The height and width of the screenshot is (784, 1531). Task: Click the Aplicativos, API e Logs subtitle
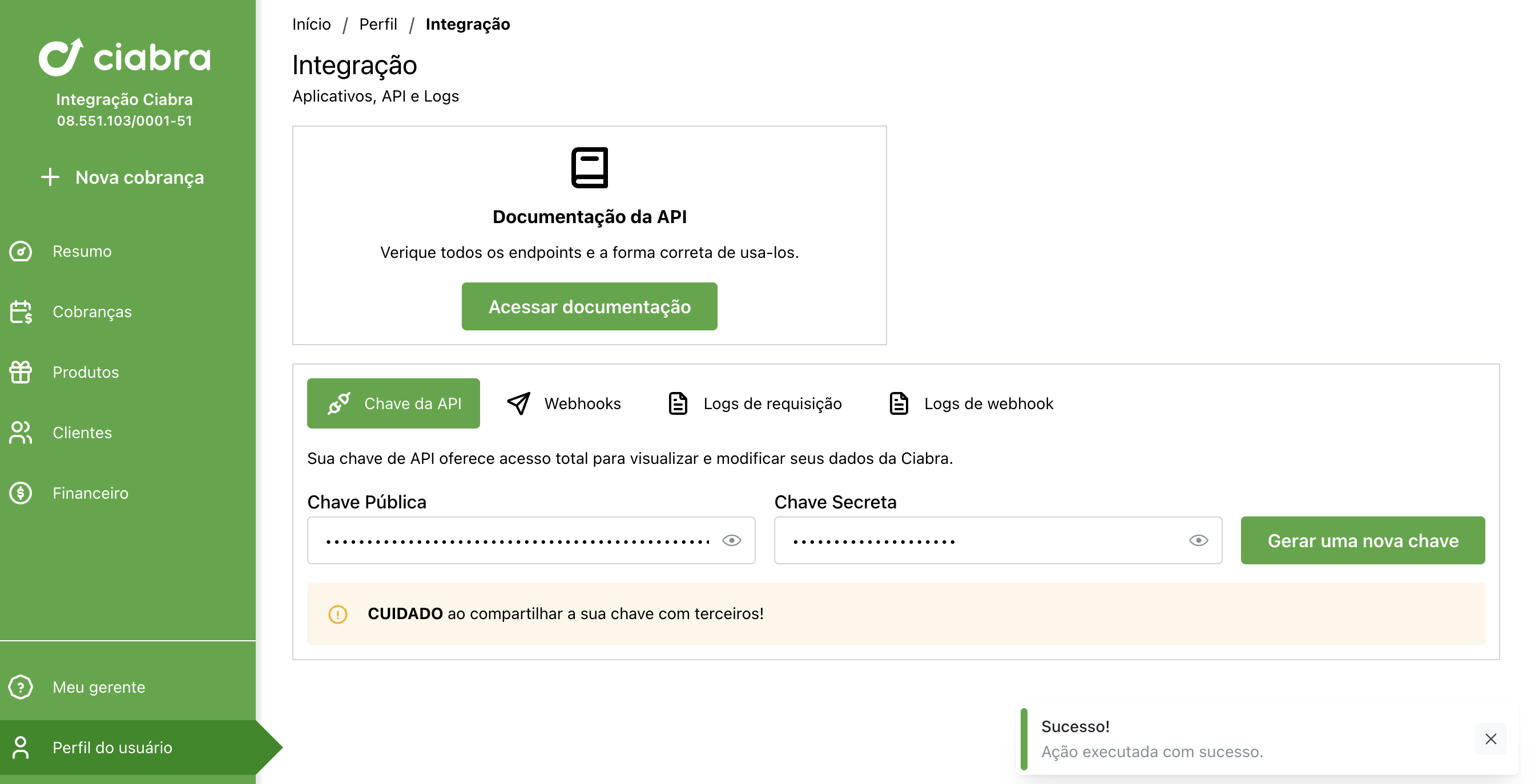point(376,96)
